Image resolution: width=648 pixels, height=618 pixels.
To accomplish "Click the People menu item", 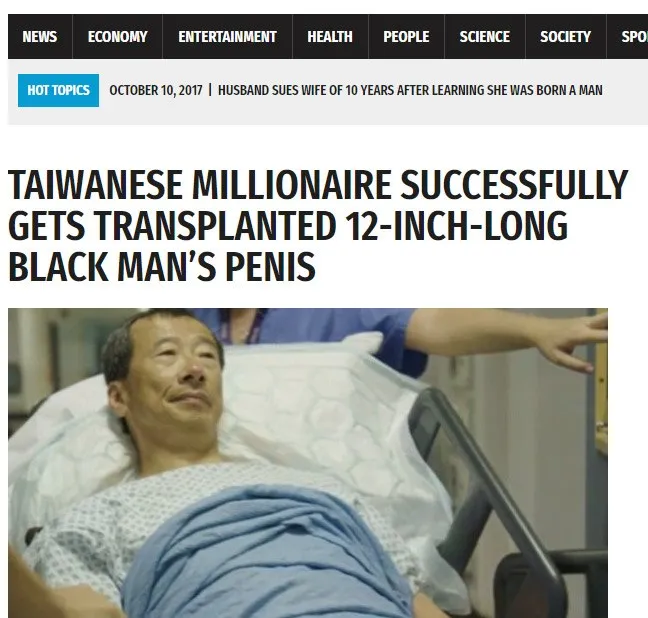I will [x=406, y=37].
